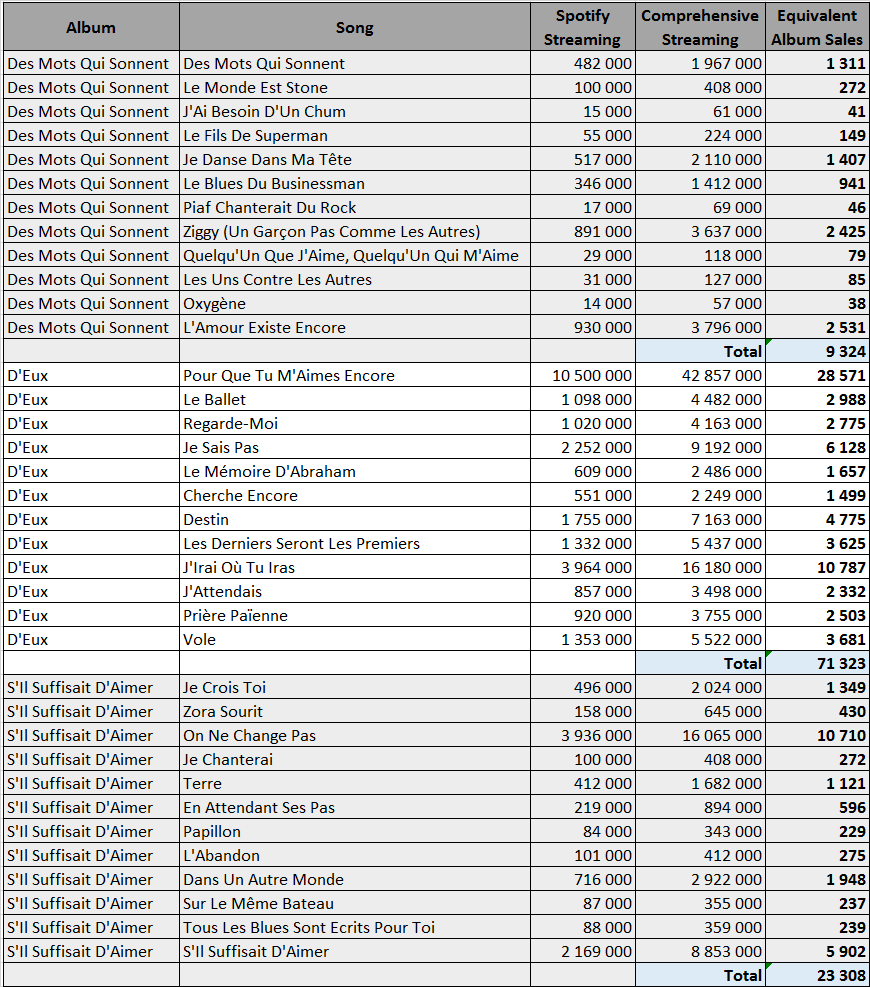Viewport: 870px width, 987px height.
Task: Click the song Regarde-Moi
Action: point(354,424)
